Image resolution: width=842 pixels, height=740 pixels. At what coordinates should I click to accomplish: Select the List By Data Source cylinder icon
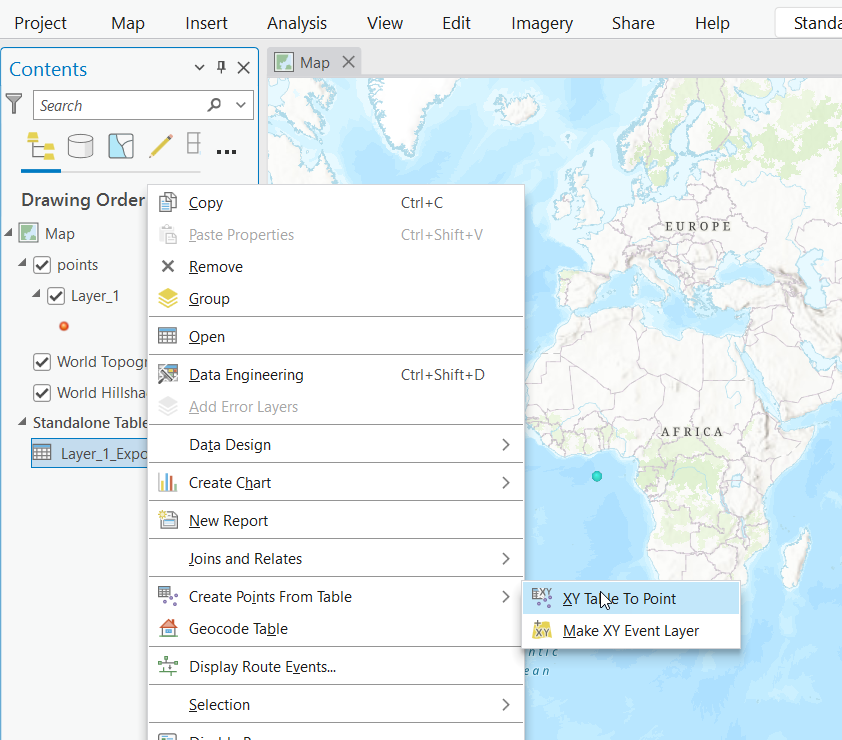click(81, 146)
